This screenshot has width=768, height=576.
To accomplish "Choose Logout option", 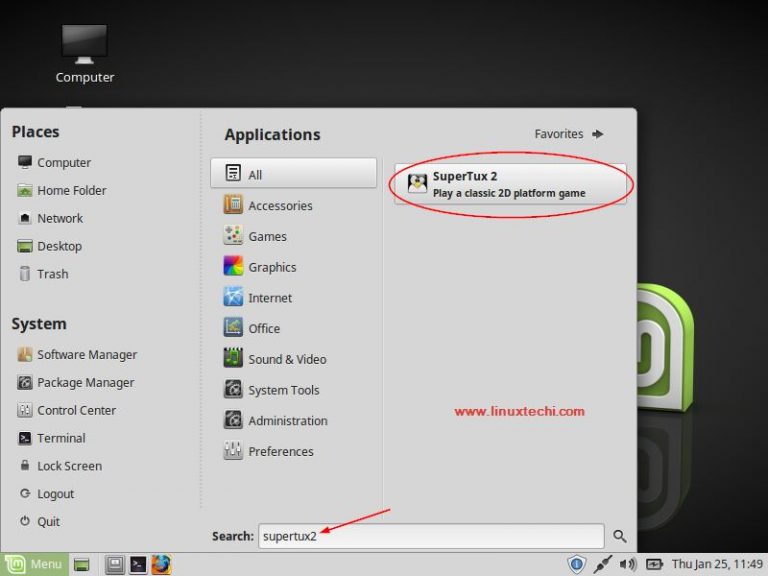I will [46, 494].
